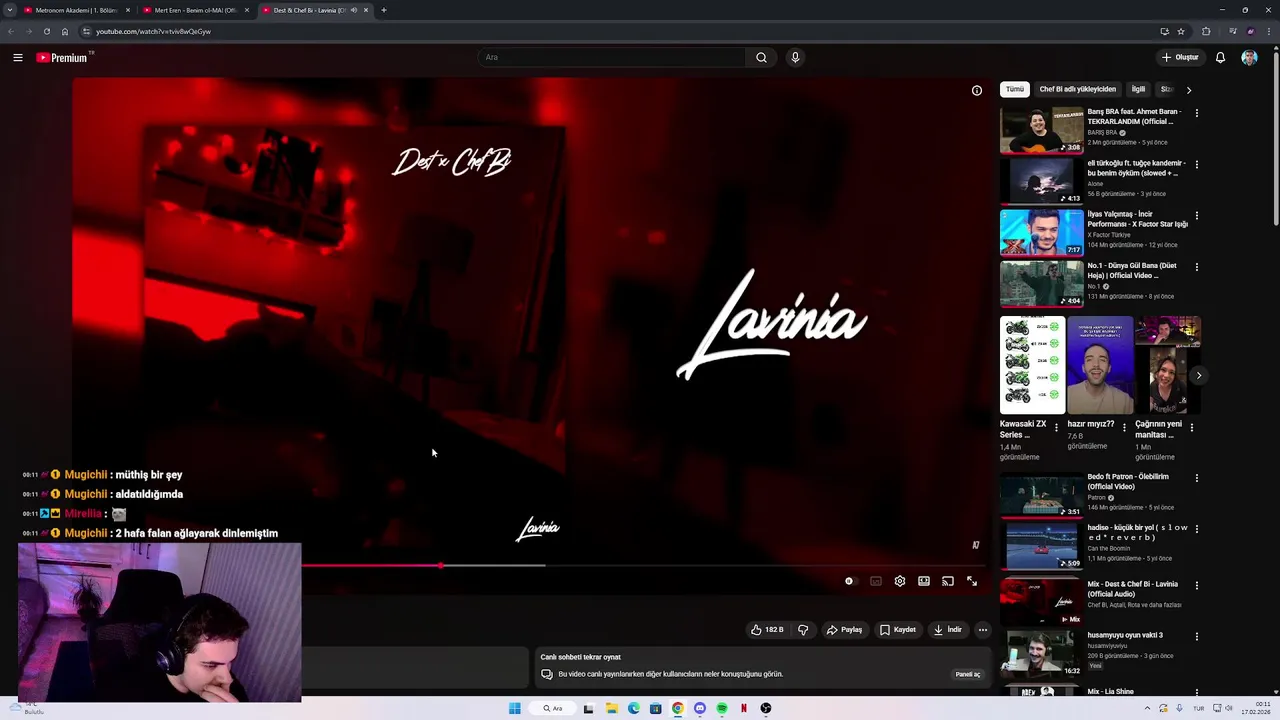Open options for Barış BRA Tekrarlandım video
The image size is (1280, 720).
pyautogui.click(x=1196, y=113)
